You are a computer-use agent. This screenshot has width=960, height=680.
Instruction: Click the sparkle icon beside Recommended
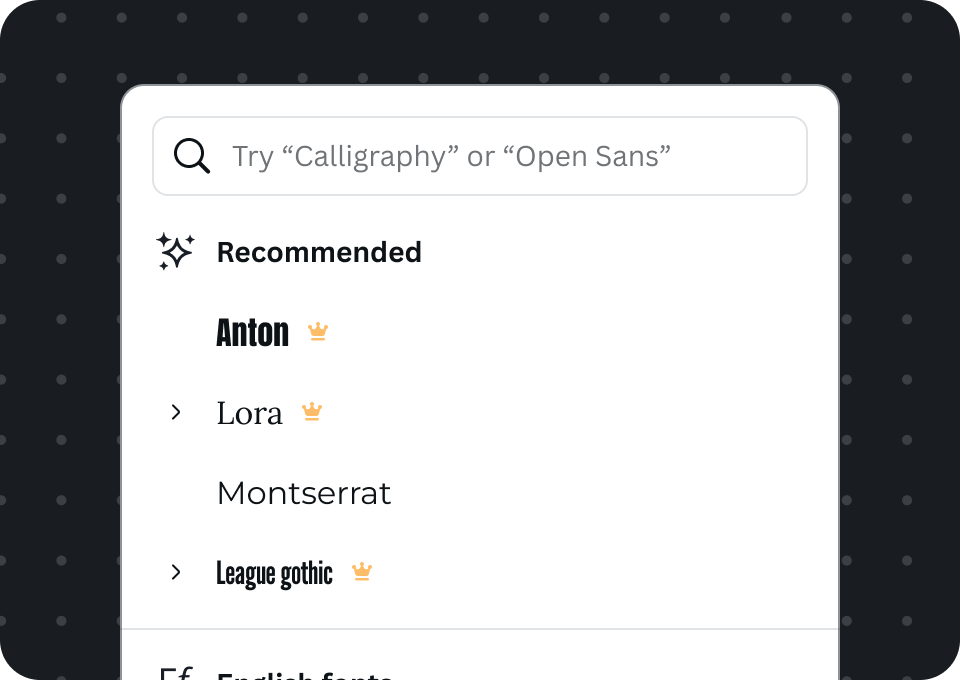click(175, 252)
